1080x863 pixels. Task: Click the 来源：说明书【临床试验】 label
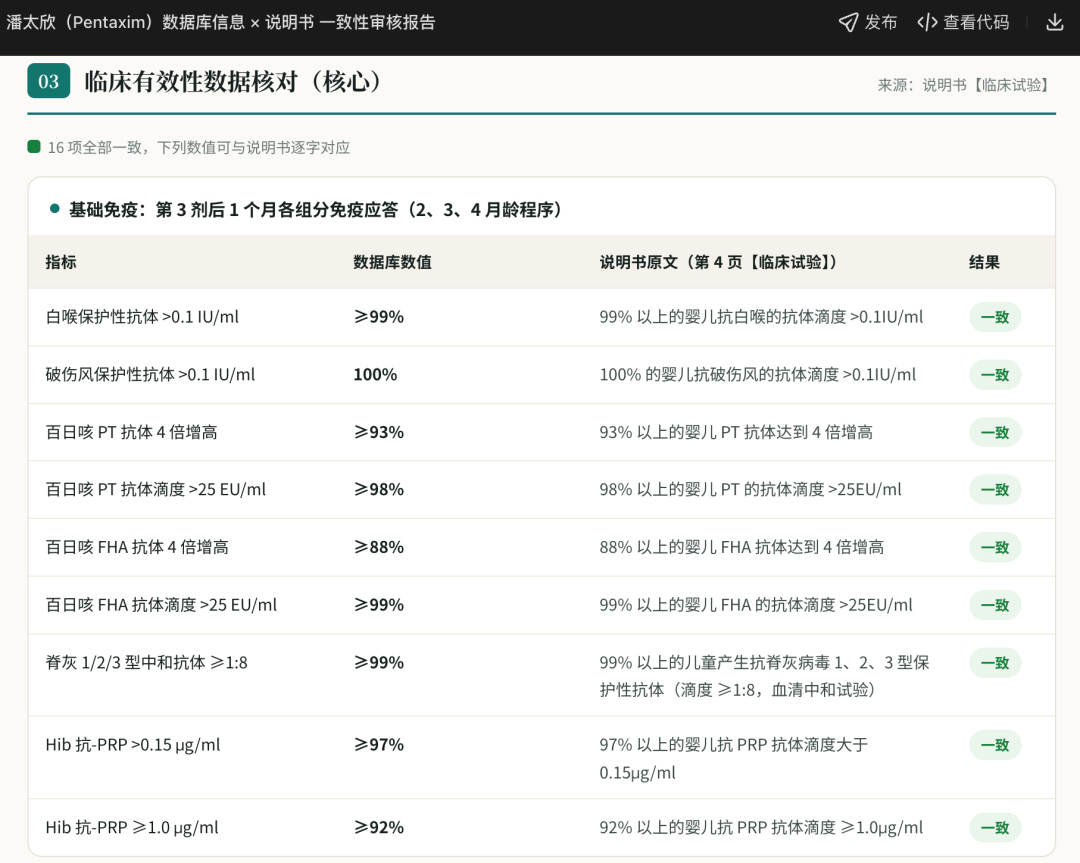click(966, 85)
